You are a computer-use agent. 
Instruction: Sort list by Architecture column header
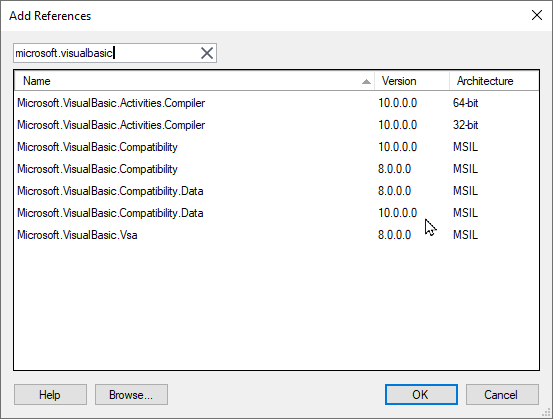click(494, 81)
